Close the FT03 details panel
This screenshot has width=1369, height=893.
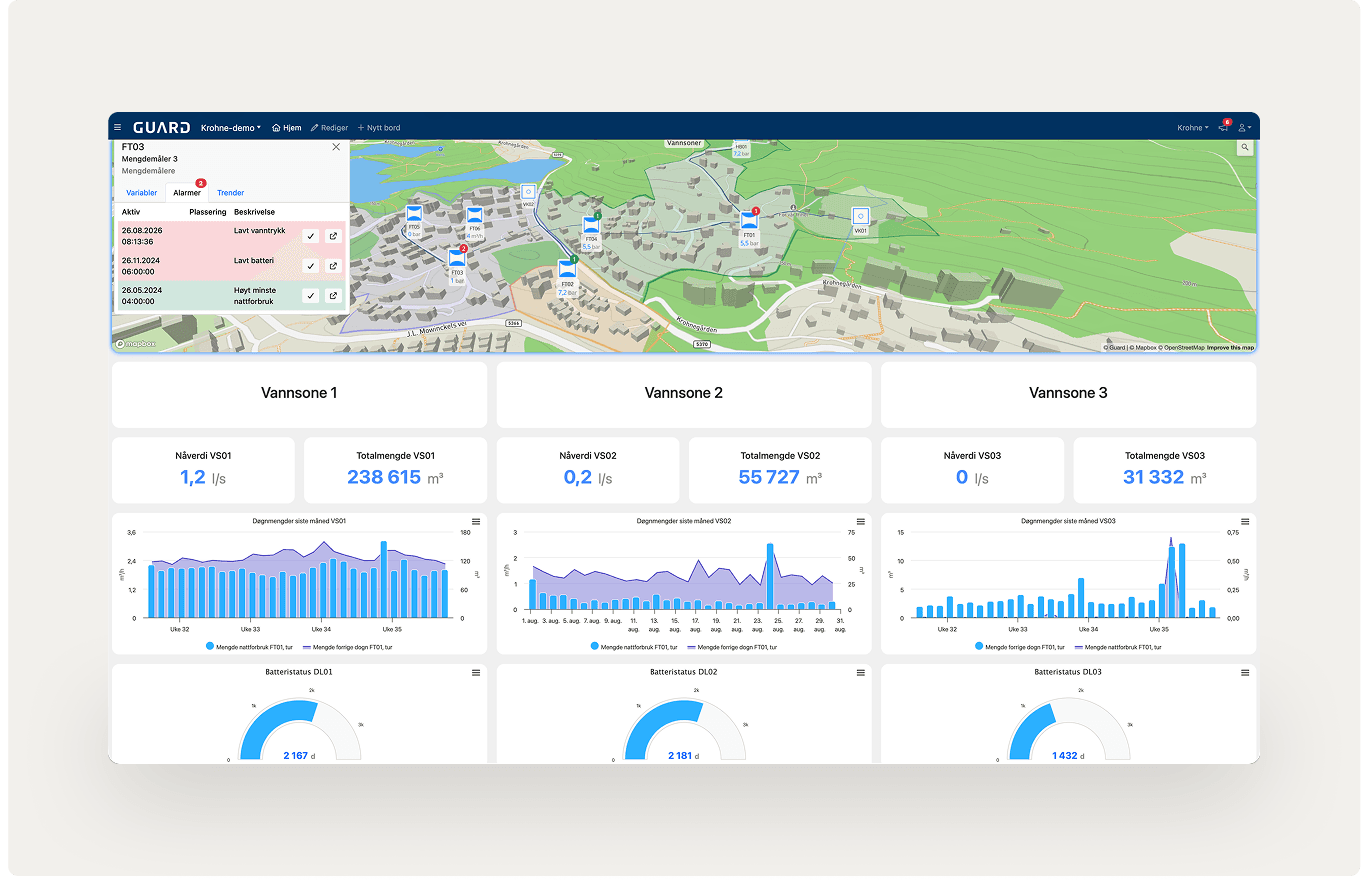point(336,147)
